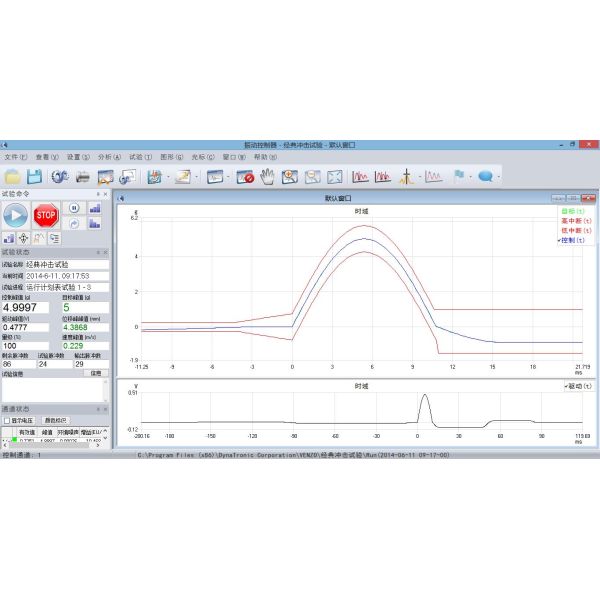The height and width of the screenshot is (600, 600).
Task: Click the blue Play button to start test
Action: point(16,214)
